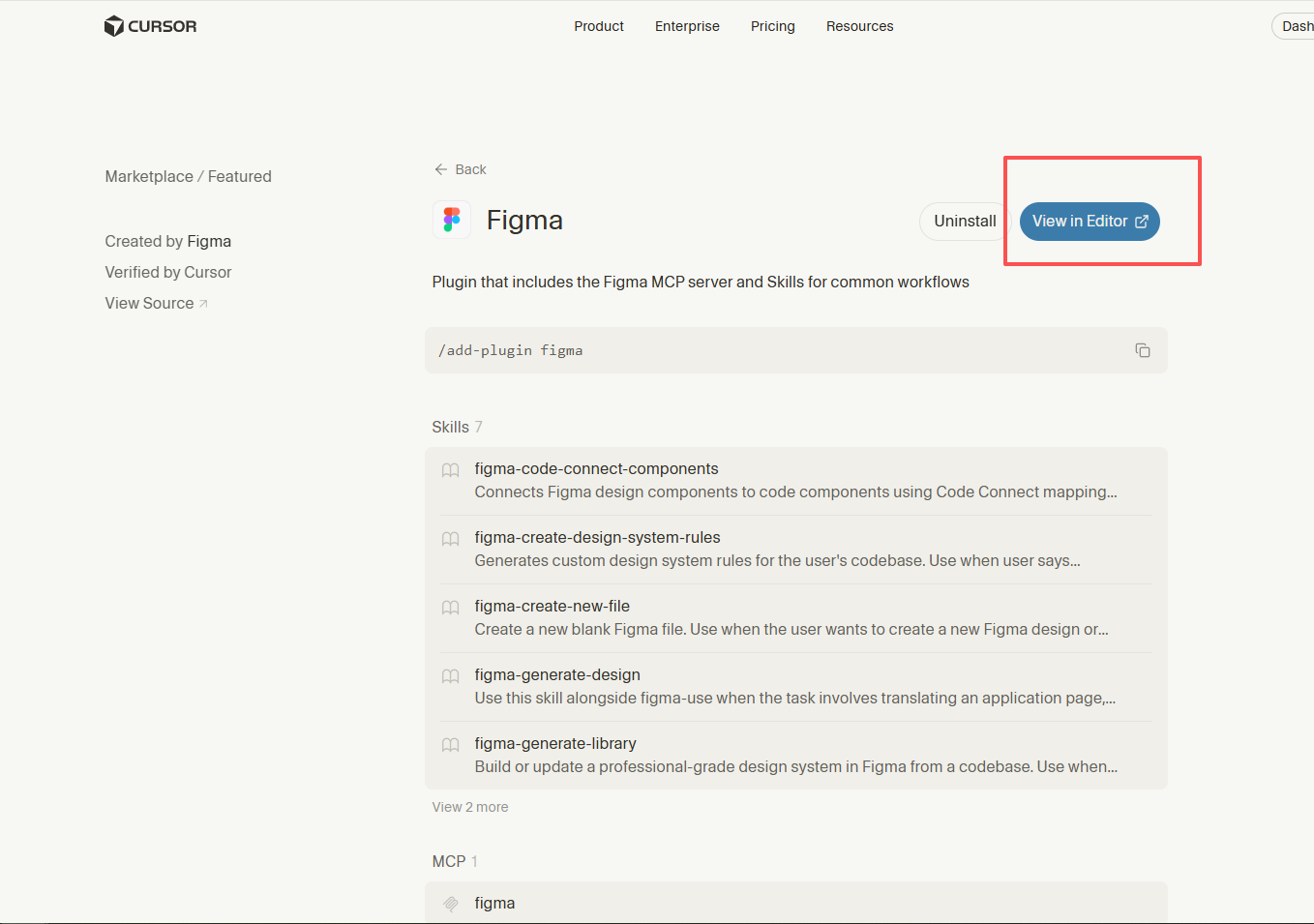Image resolution: width=1314 pixels, height=924 pixels.
Task: Click the Figma plugin title
Action: pyautogui.click(x=524, y=220)
